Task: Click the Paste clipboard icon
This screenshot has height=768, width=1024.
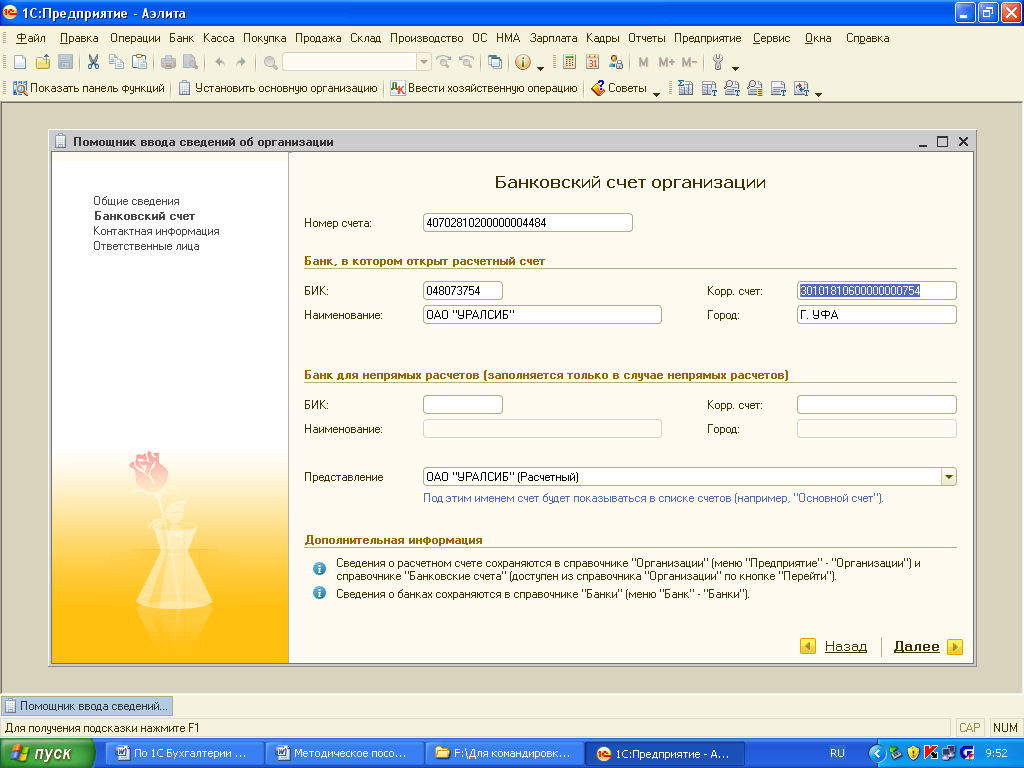Action: coord(139,62)
